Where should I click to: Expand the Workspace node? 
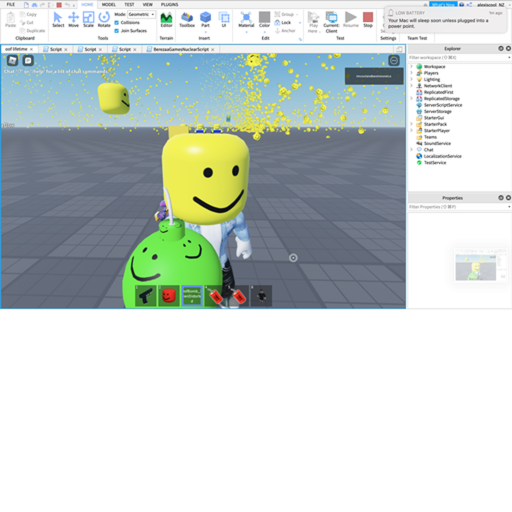pos(411,66)
